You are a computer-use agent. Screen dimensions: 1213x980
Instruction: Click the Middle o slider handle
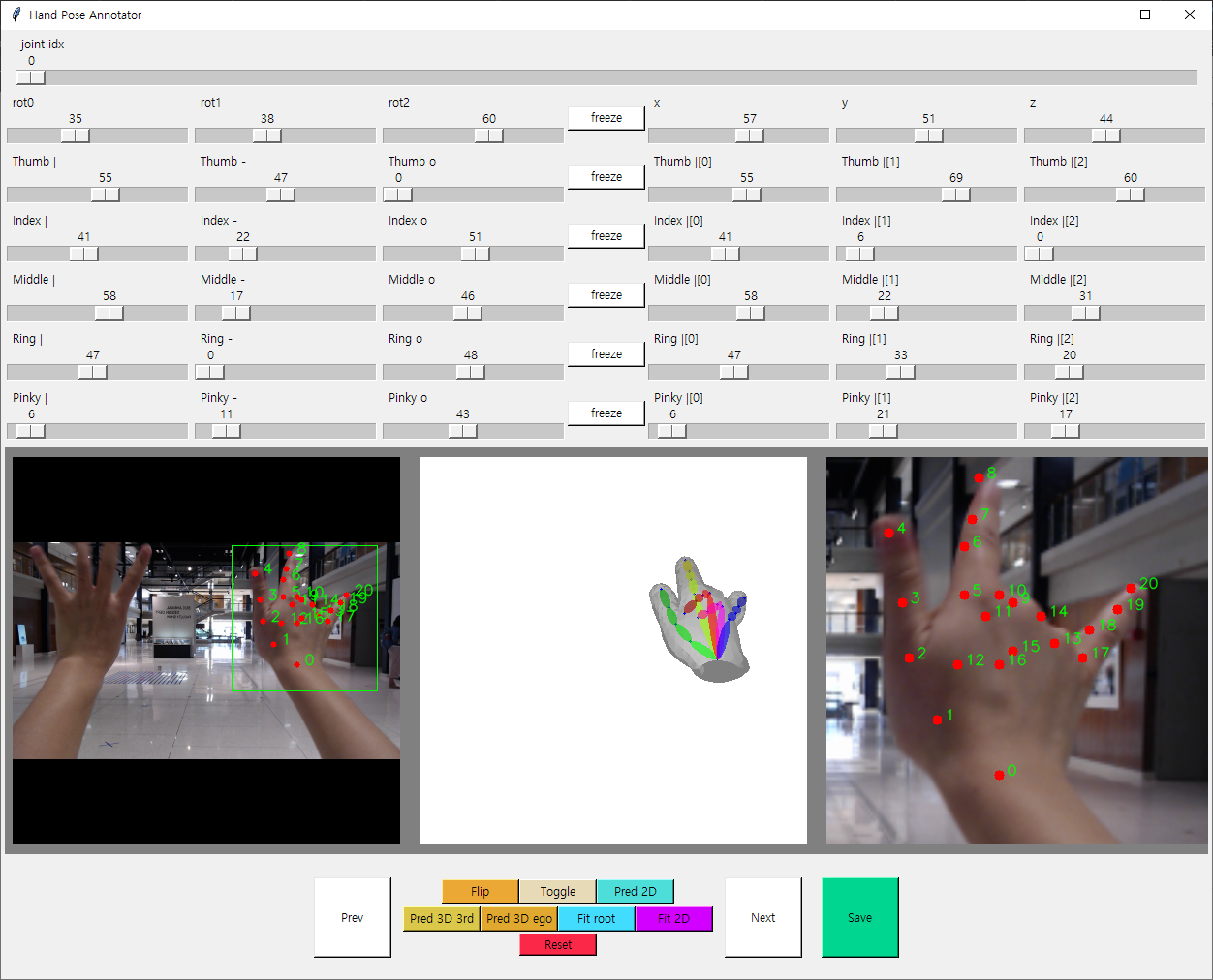click(468, 313)
